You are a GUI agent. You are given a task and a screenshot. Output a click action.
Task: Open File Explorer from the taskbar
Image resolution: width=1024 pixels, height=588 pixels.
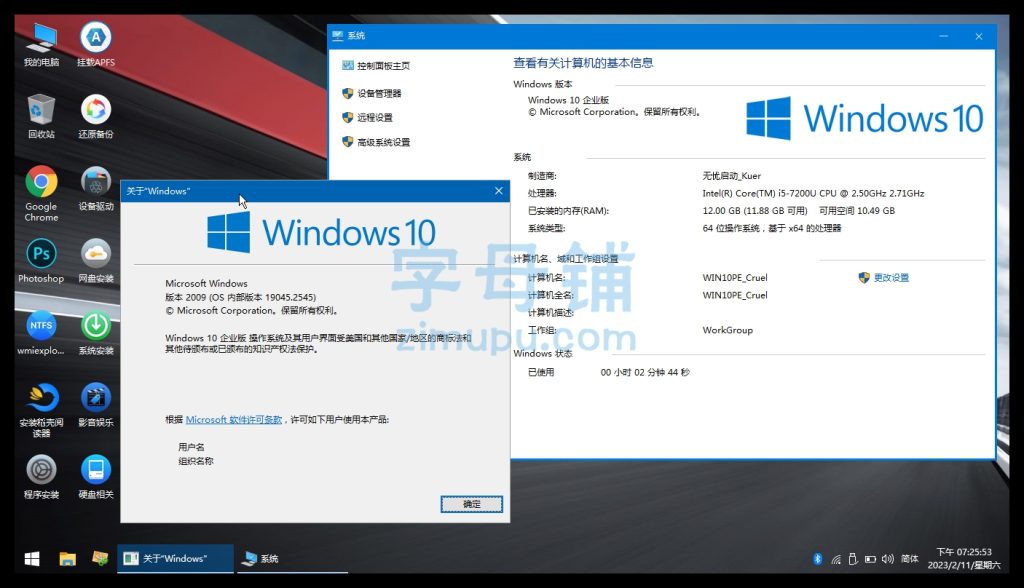67,559
